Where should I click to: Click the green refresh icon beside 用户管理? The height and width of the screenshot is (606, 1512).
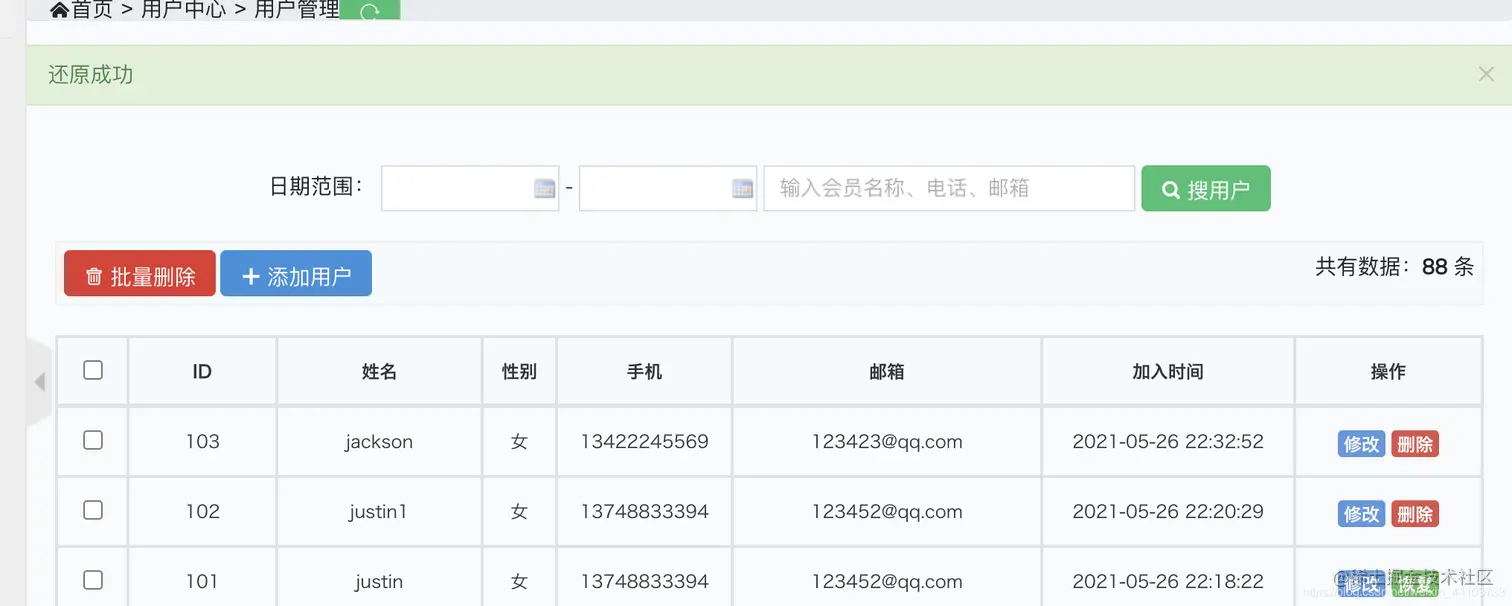pos(370,9)
